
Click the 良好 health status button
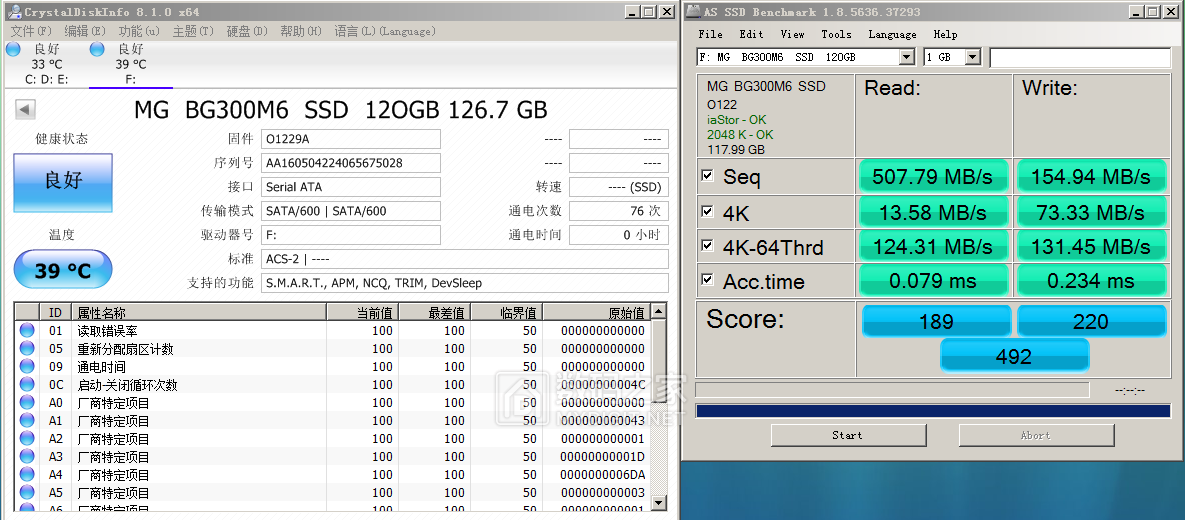(x=63, y=182)
